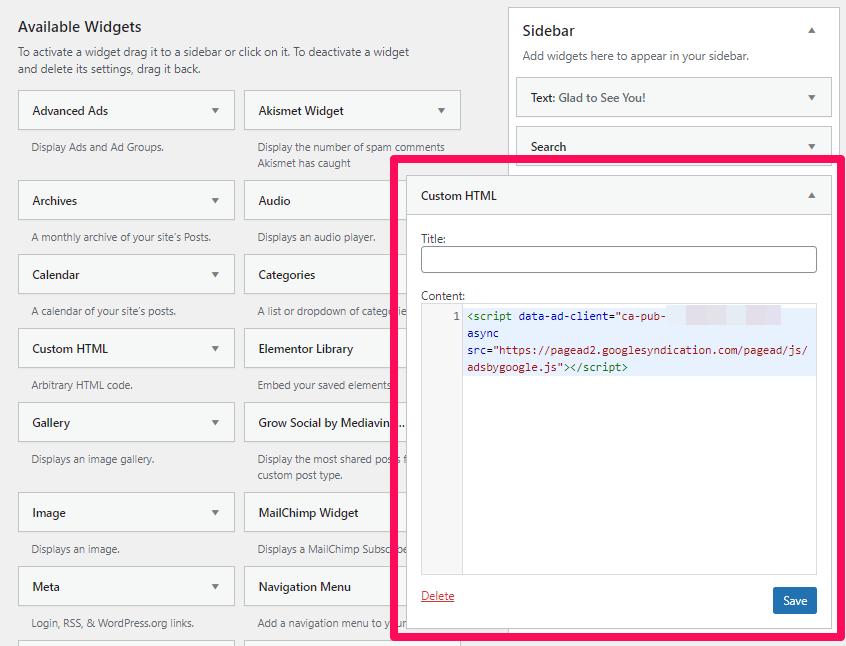This screenshot has height=646, width=846.
Task: Expand the Calendar widget arrow
Action: [x=215, y=275]
